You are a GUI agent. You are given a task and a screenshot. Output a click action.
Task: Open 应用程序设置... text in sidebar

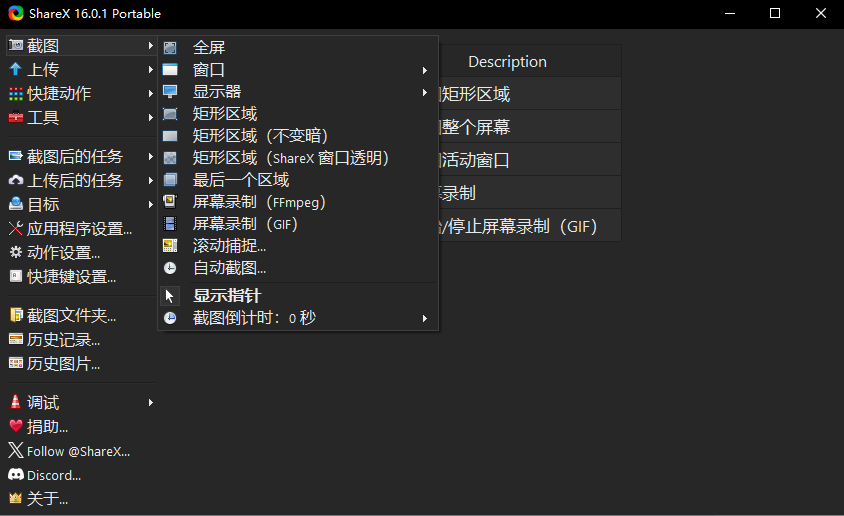click(x=80, y=229)
